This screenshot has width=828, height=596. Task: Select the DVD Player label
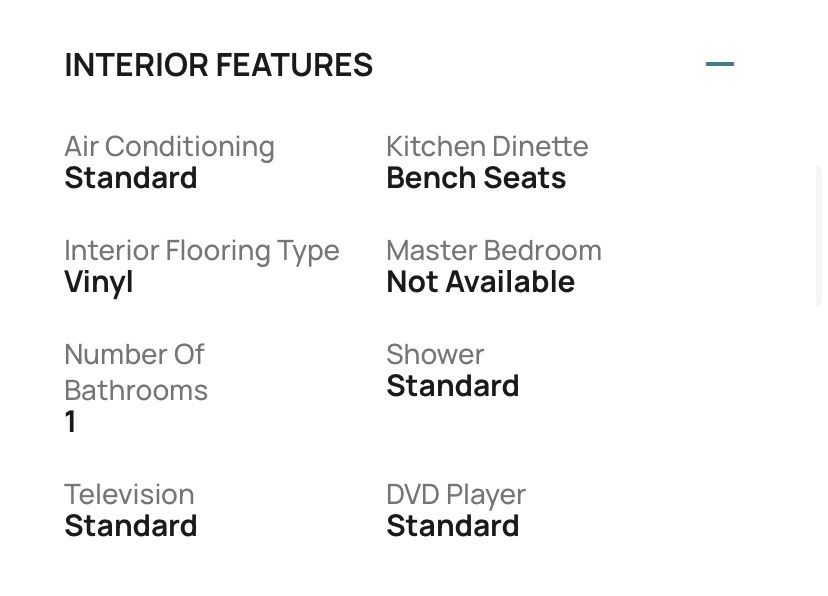[x=456, y=494]
